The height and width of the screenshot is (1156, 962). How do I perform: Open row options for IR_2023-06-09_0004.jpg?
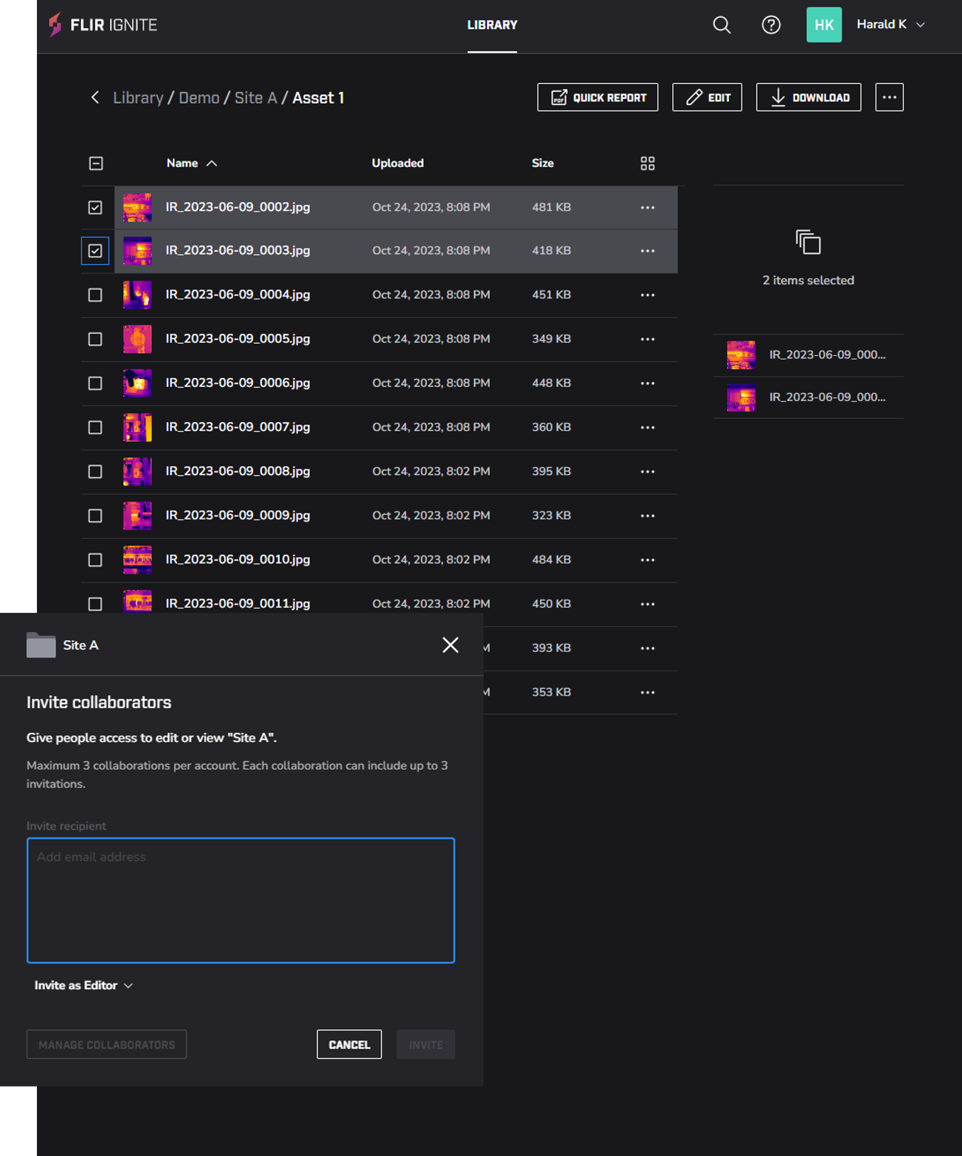click(x=647, y=295)
